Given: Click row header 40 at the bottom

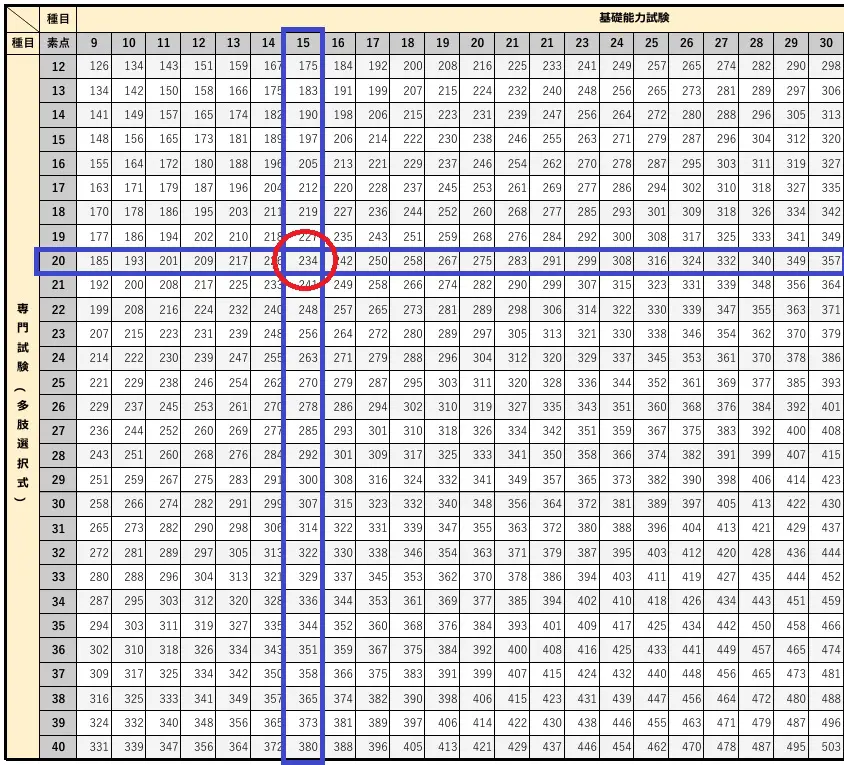Looking at the screenshot, I should coord(57,746).
